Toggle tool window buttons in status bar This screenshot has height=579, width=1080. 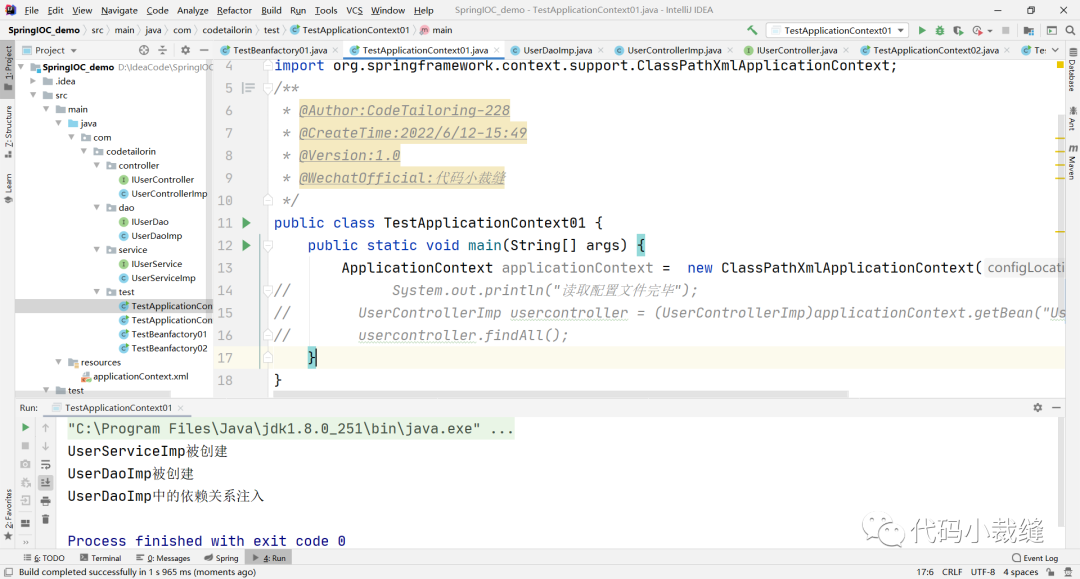coord(8,572)
